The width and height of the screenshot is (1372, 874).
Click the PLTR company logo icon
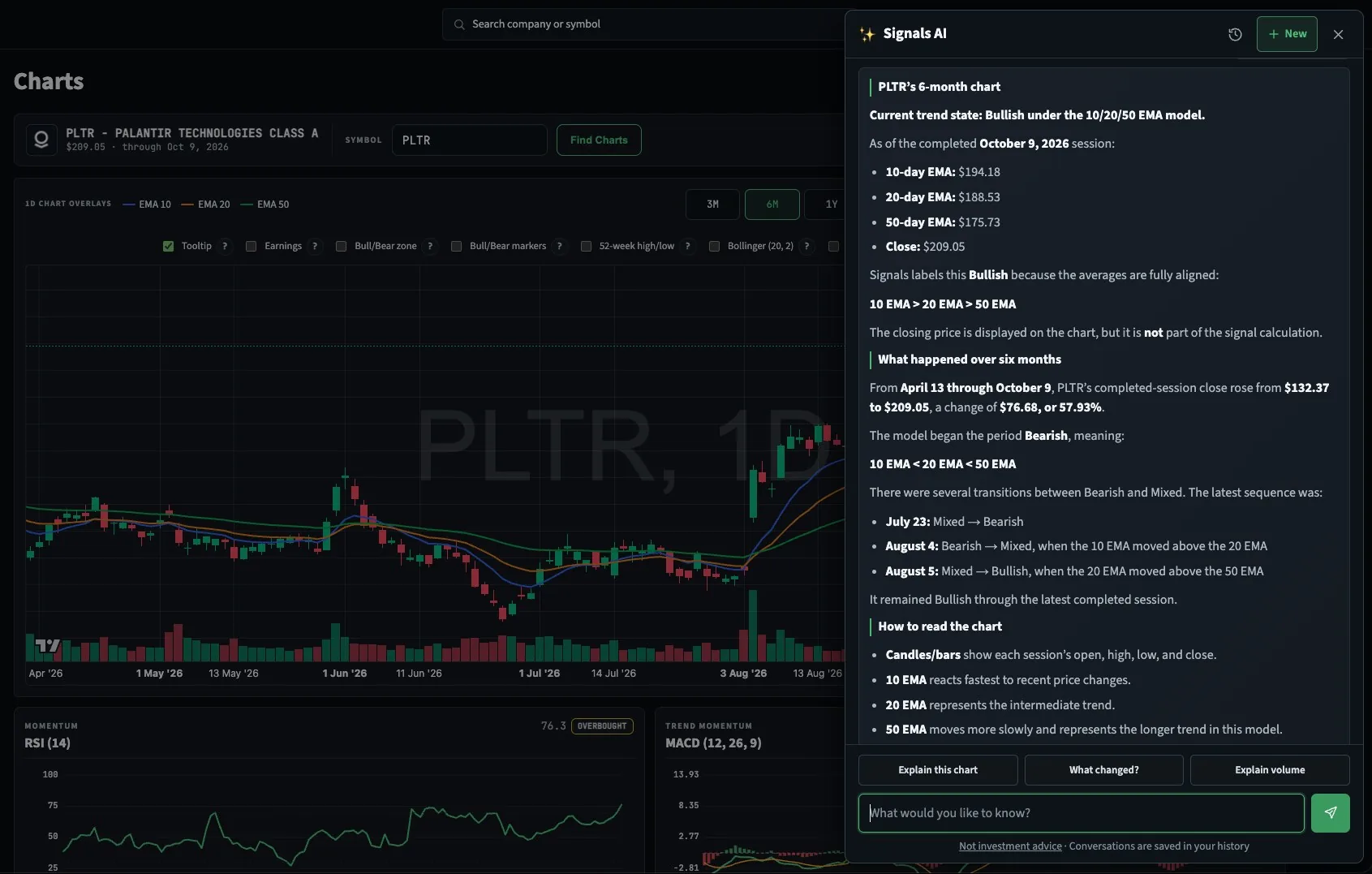(41, 140)
